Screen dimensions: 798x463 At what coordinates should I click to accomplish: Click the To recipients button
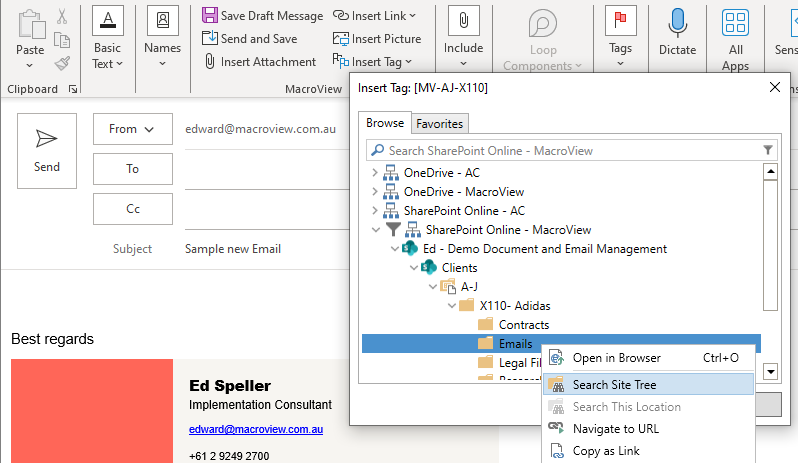pos(133,169)
